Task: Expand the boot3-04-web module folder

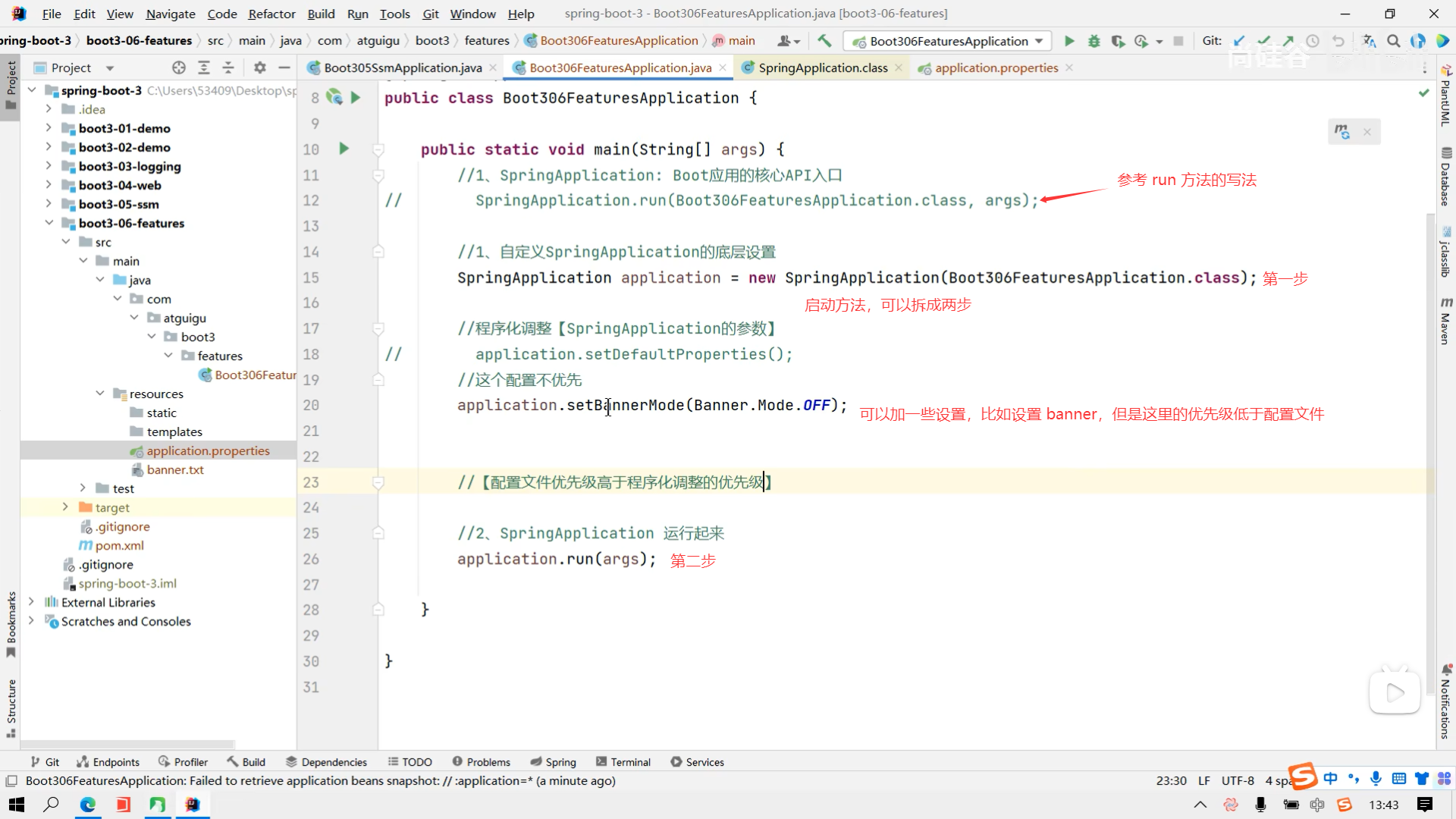Action: (49, 185)
